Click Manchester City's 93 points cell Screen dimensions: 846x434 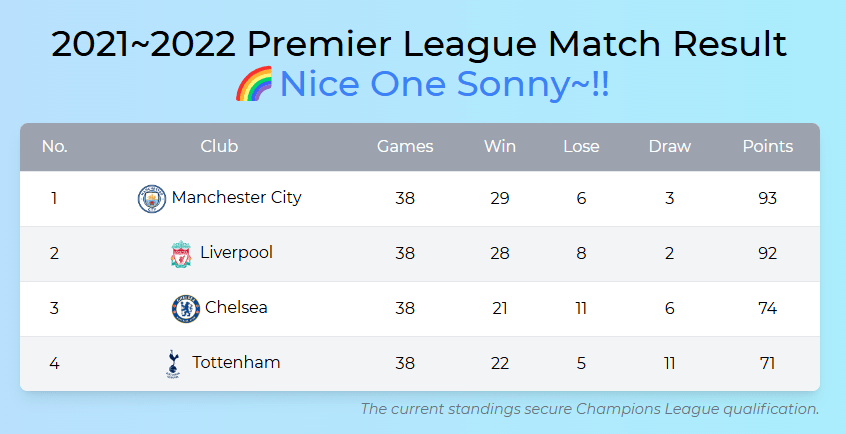click(767, 198)
